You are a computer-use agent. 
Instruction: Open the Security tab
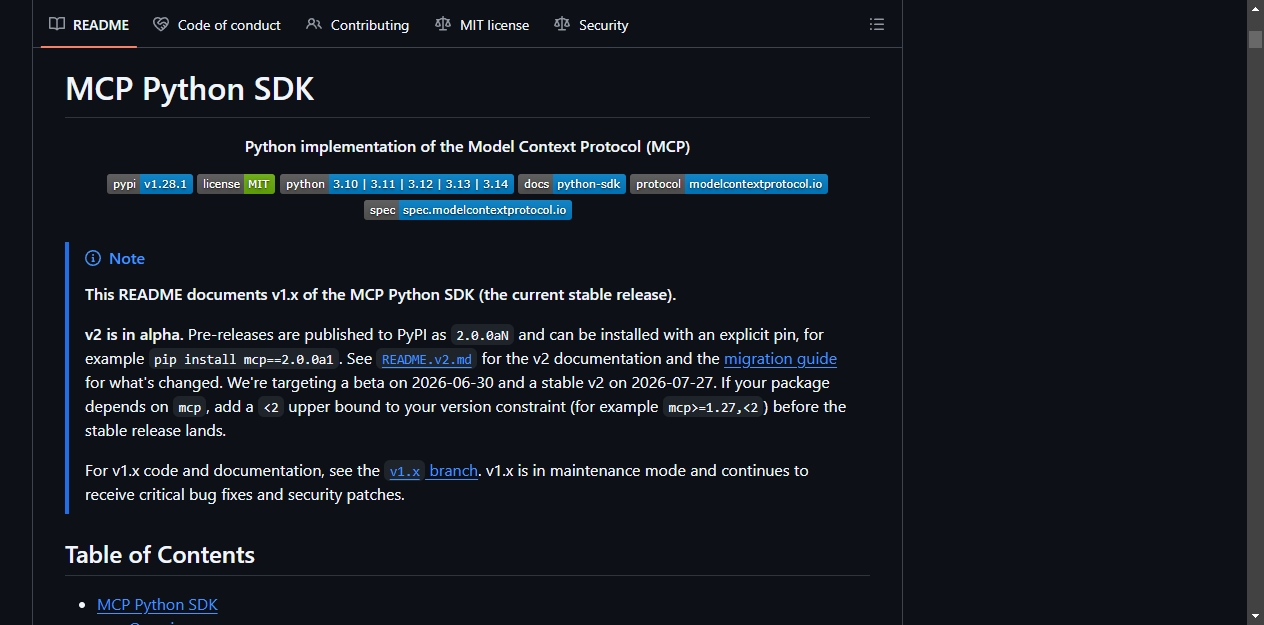click(x=592, y=25)
